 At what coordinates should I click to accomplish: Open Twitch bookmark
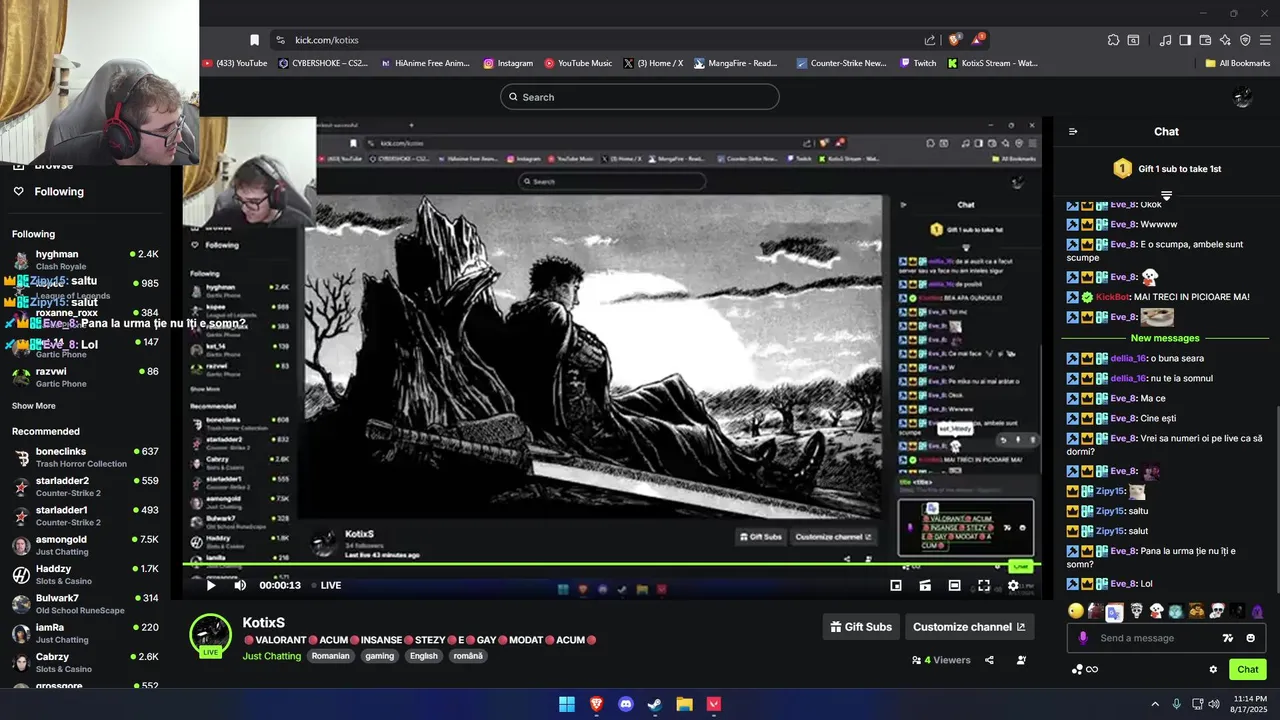click(x=918, y=63)
